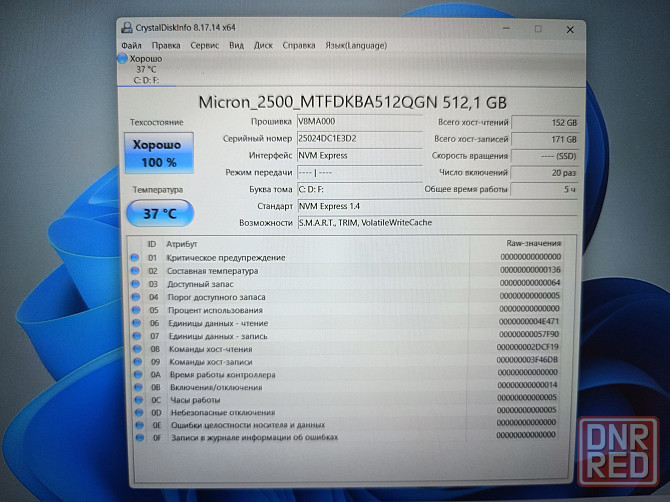Click the ID column header
670x502 pixels.
pos(152,244)
